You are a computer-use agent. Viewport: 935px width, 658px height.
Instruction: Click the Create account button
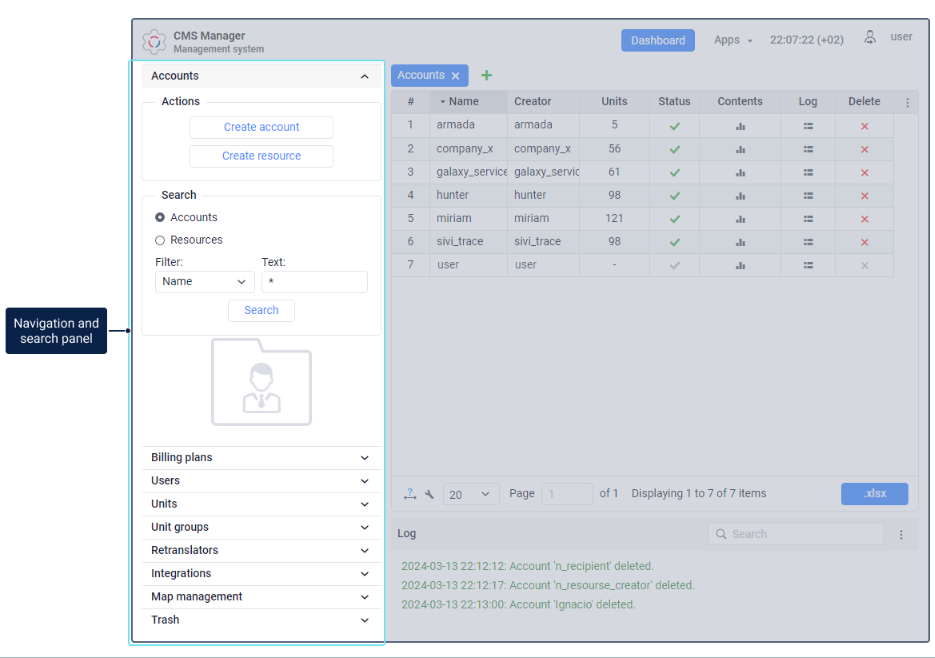pos(261,127)
